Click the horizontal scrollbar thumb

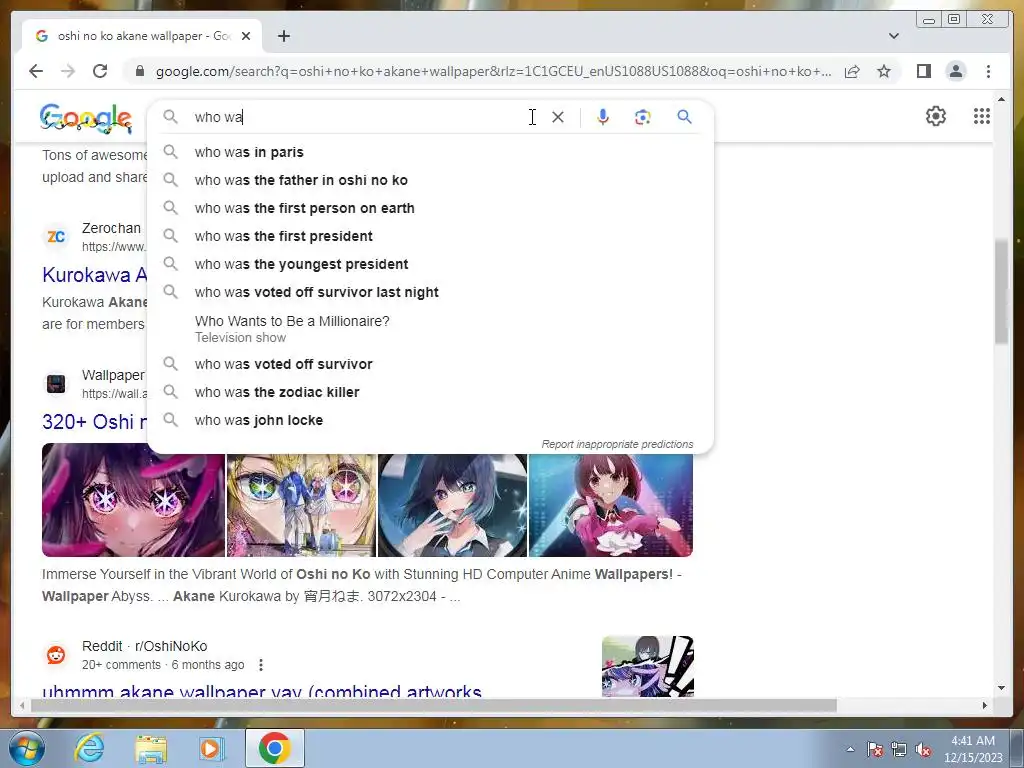tap(434, 705)
